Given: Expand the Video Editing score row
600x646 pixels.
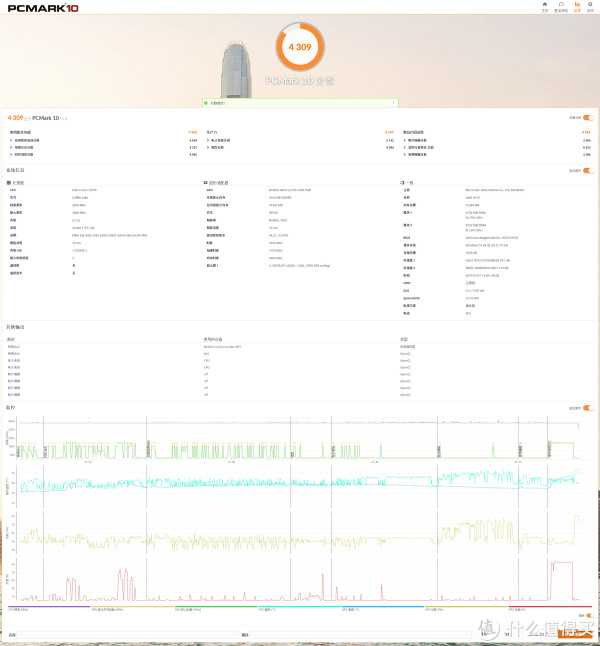Looking at the screenshot, I should pyautogui.click(x=497, y=154).
